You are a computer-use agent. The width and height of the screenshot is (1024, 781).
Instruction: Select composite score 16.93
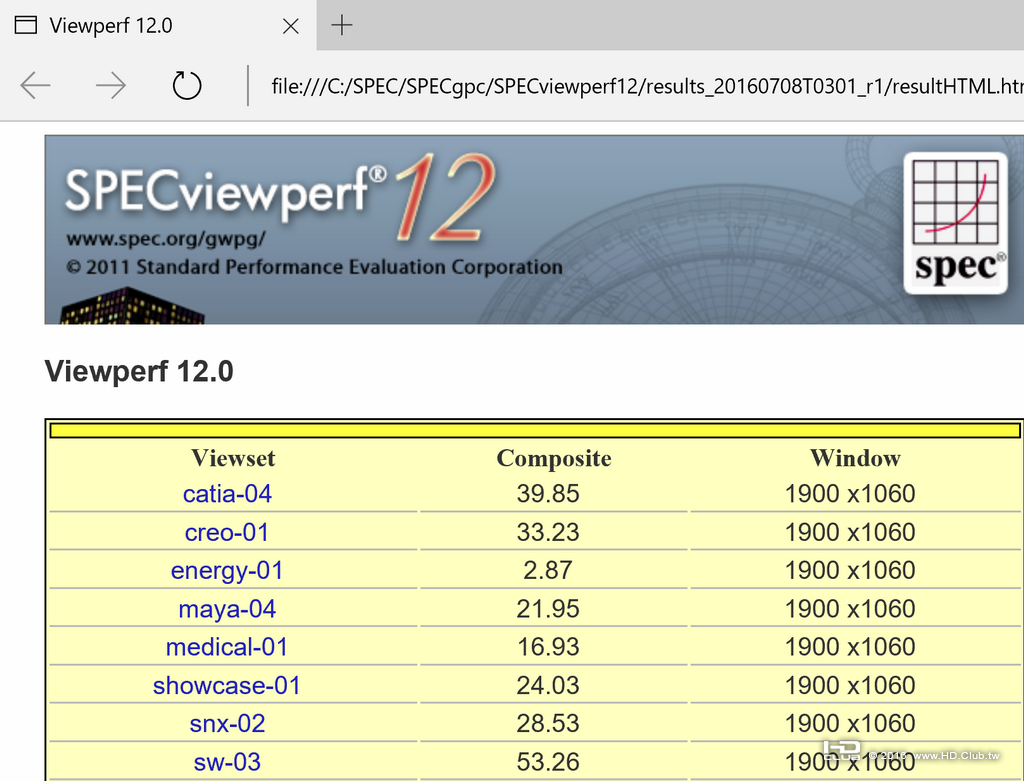[548, 647]
